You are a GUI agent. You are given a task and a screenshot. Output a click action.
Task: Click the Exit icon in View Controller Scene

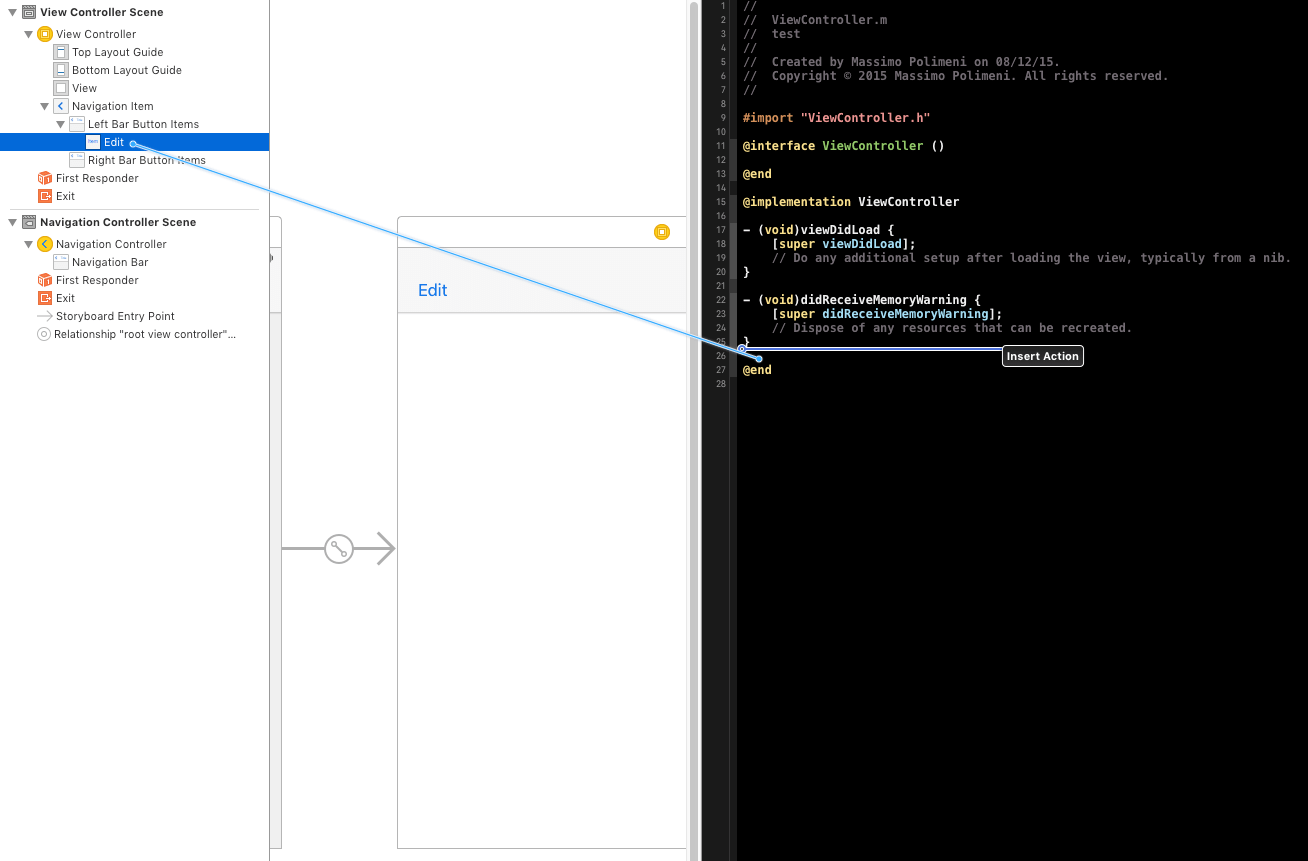44,195
